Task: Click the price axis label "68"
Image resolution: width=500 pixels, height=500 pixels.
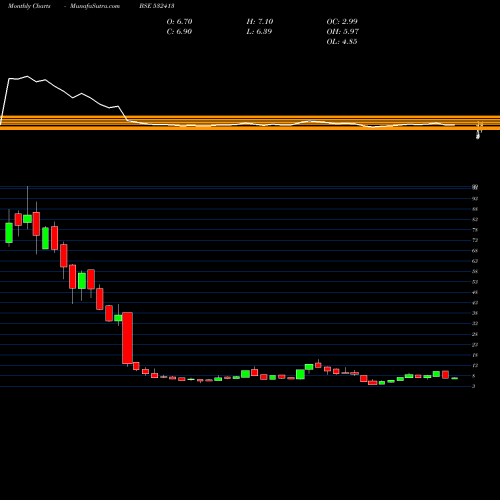Action: click(x=475, y=251)
